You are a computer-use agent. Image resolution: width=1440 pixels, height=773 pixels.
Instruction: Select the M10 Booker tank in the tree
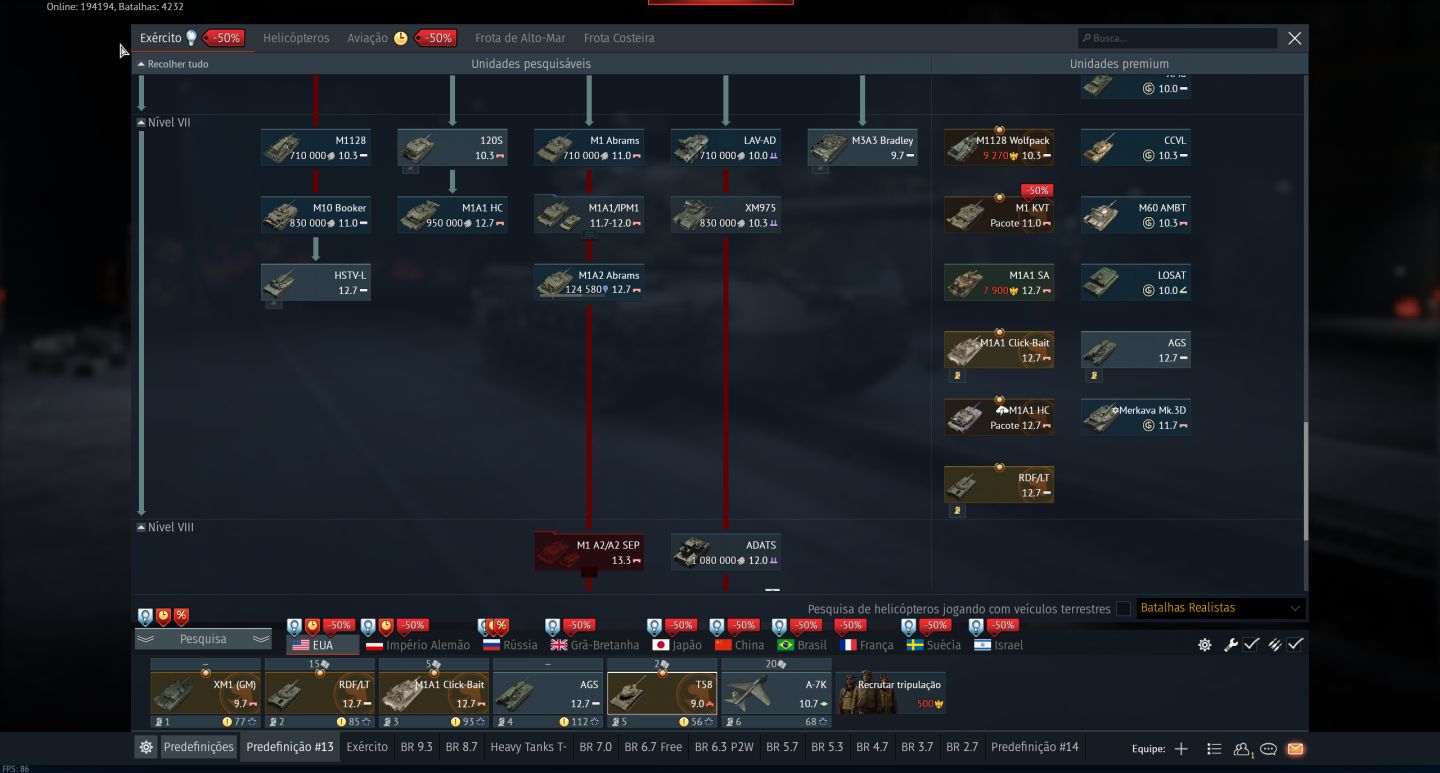click(316, 215)
